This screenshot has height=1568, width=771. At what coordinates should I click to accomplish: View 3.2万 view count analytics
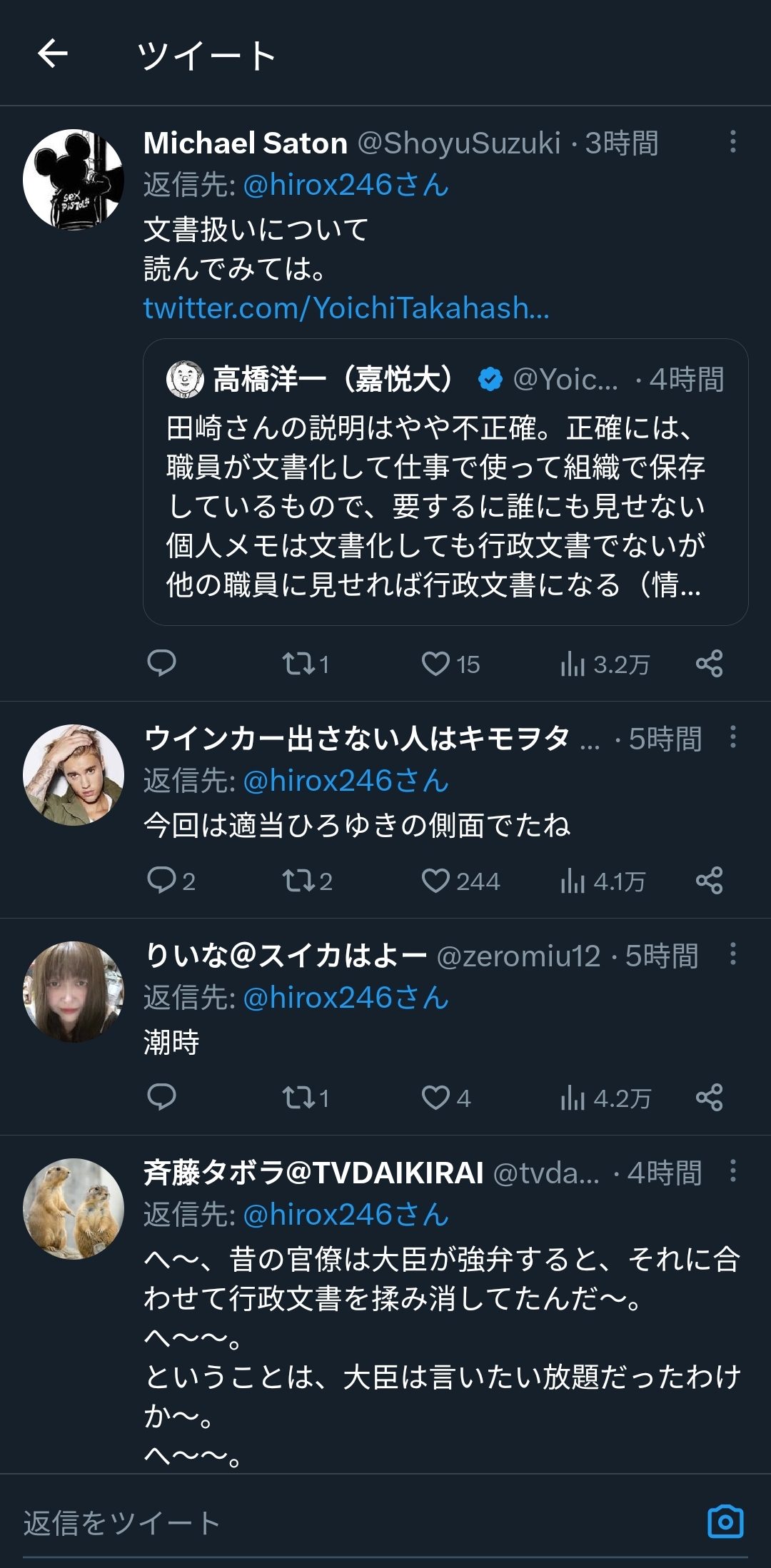[605, 665]
